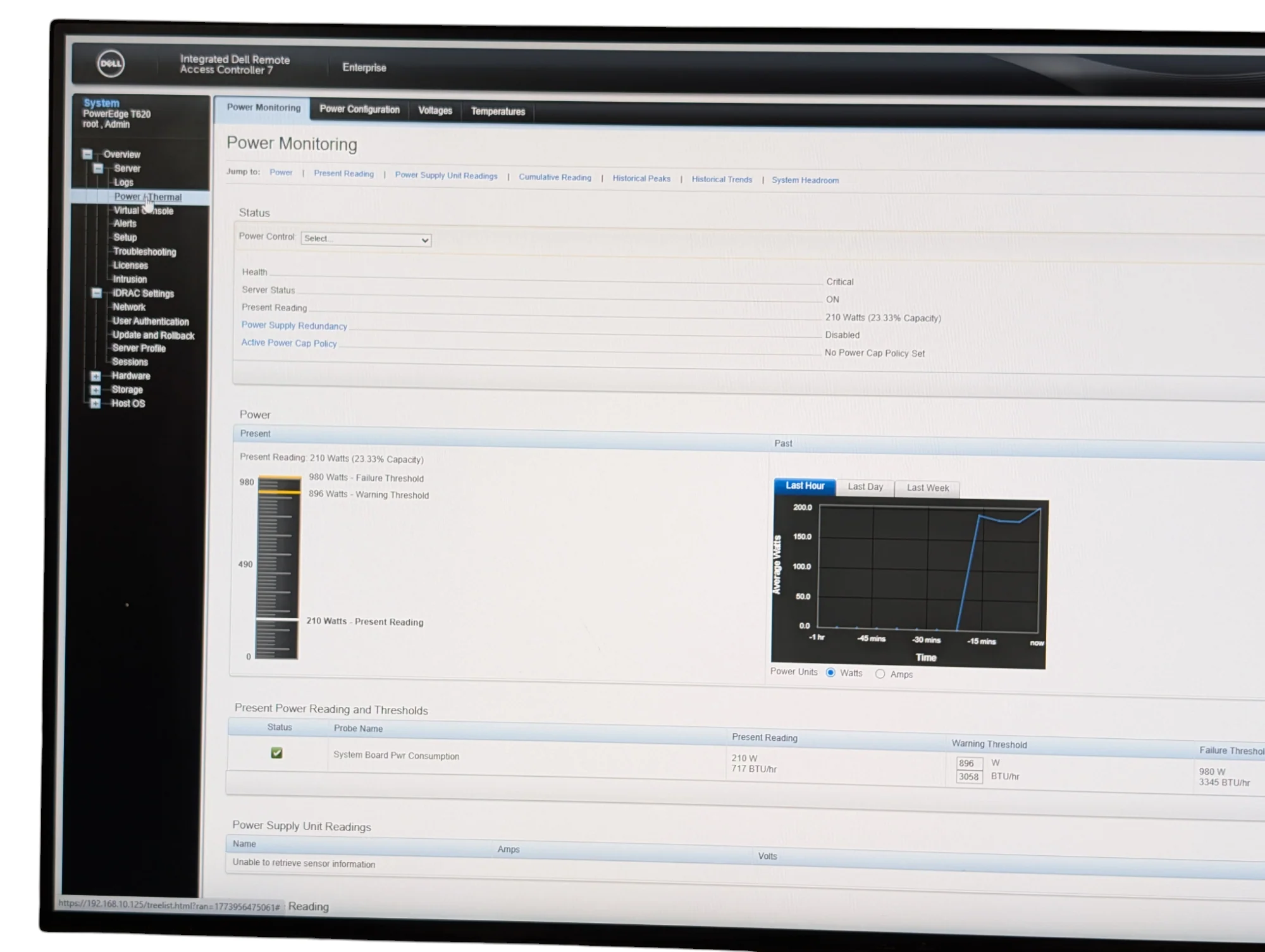
Task: Select Storage in the navigation tree
Action: pos(127,390)
